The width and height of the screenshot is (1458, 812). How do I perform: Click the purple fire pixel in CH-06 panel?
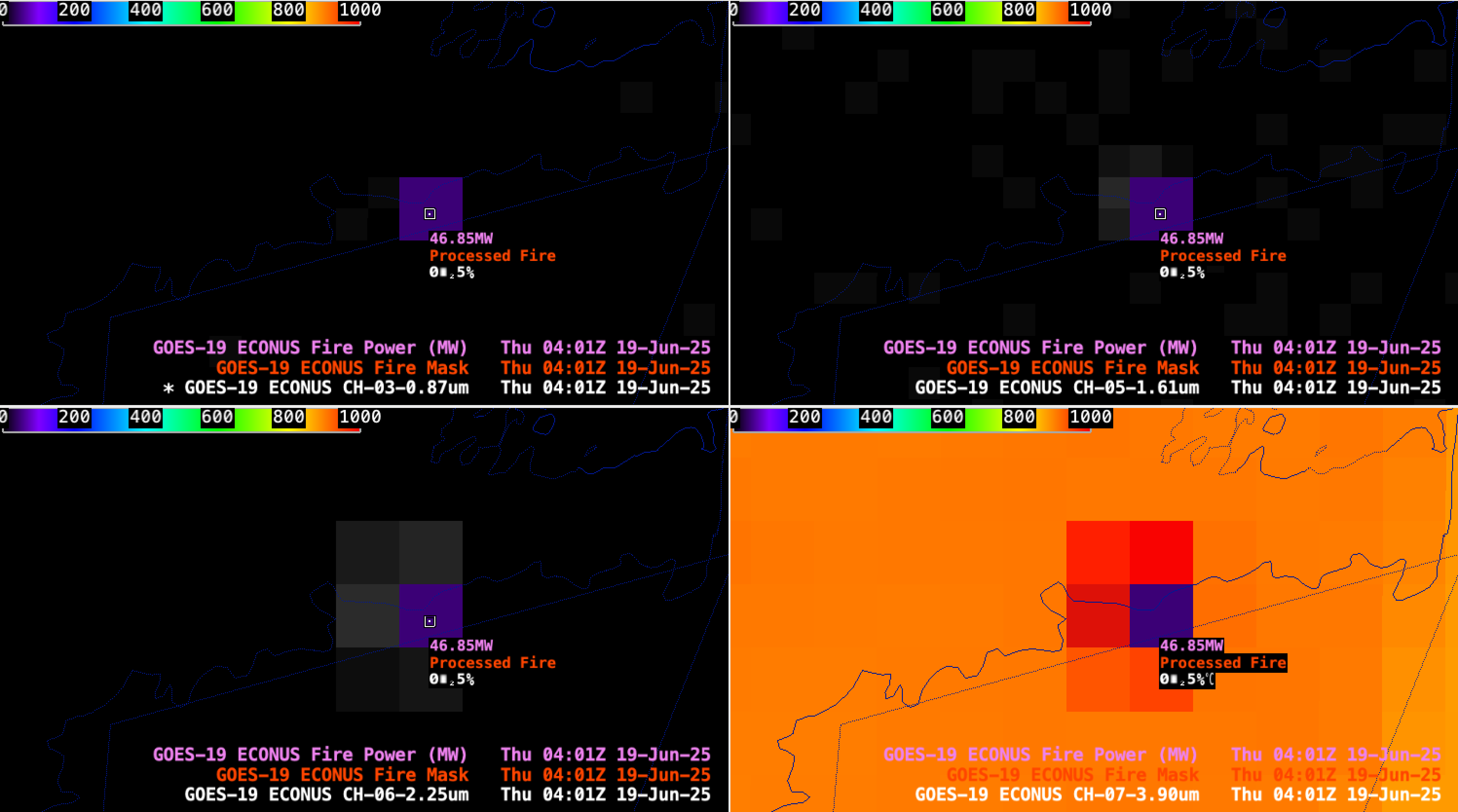pos(430,616)
